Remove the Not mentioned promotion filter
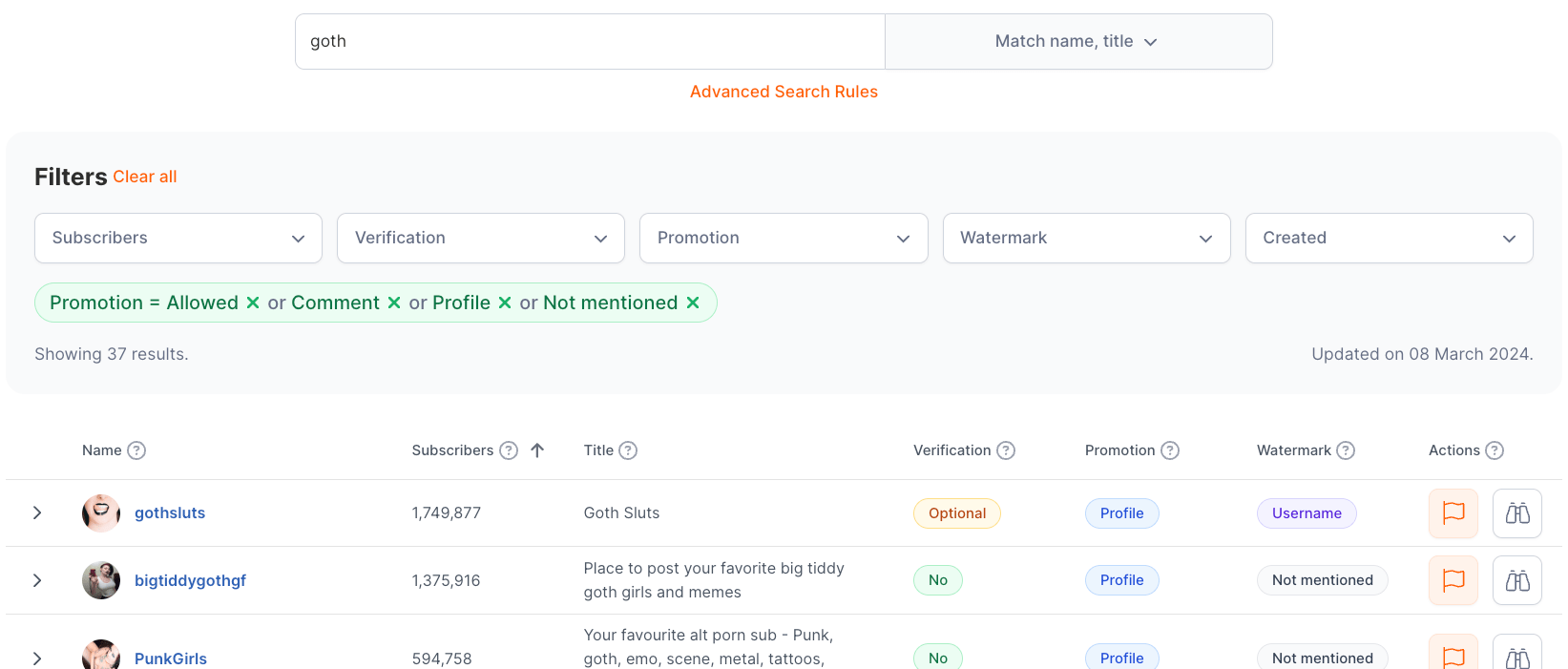Image resolution: width=1568 pixels, height=669 pixels. click(693, 303)
